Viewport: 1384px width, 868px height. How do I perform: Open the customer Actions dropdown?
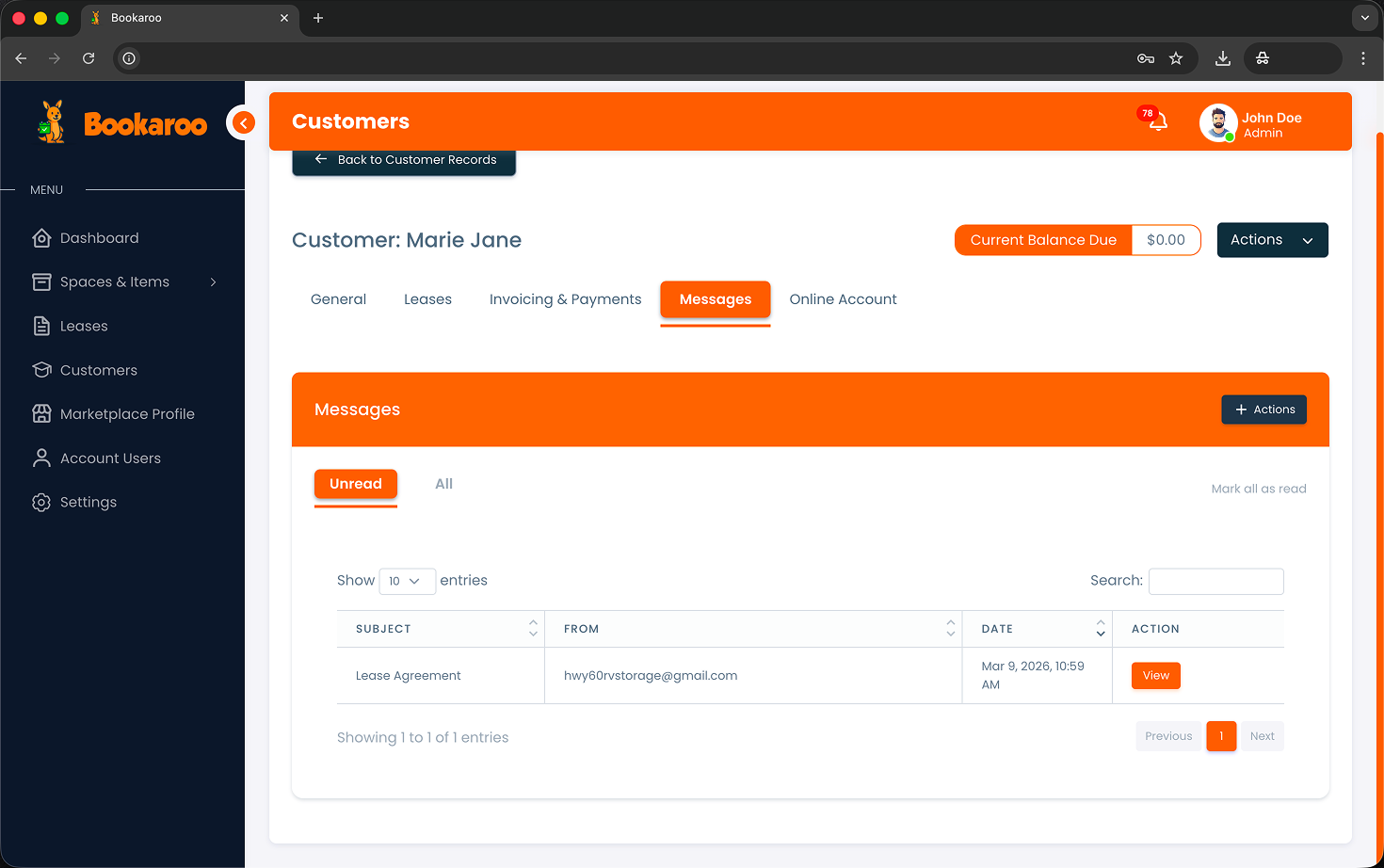point(1271,240)
